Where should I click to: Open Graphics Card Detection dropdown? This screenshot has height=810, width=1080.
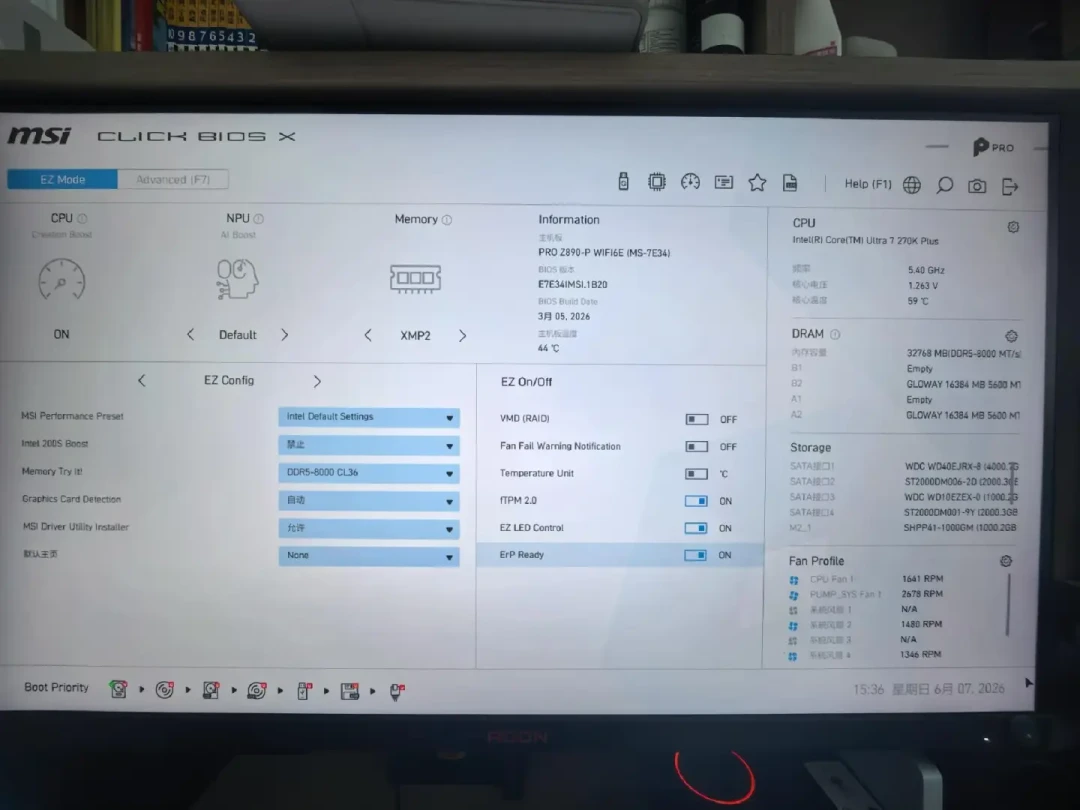(x=369, y=501)
